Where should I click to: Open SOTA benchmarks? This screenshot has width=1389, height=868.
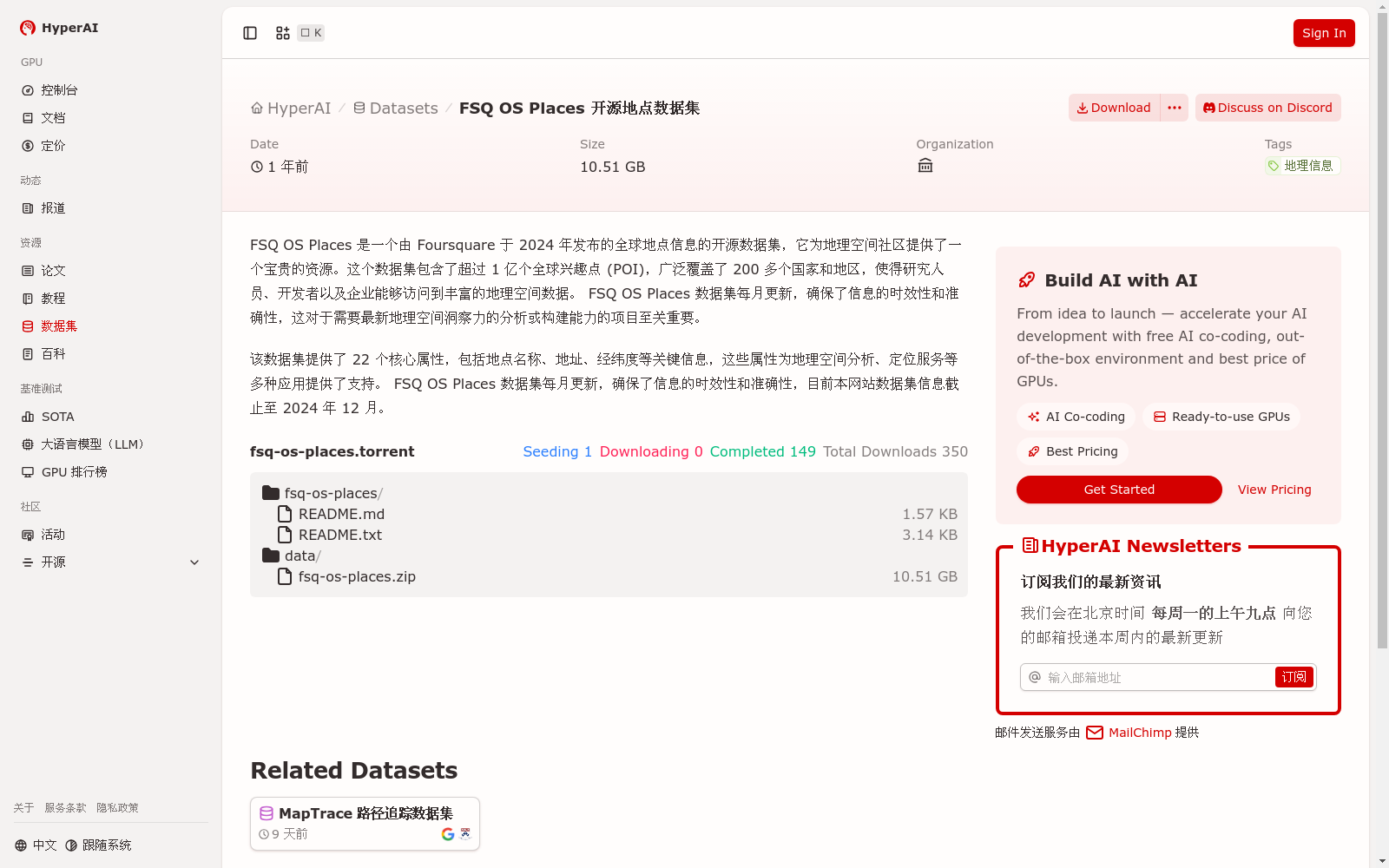(110, 417)
